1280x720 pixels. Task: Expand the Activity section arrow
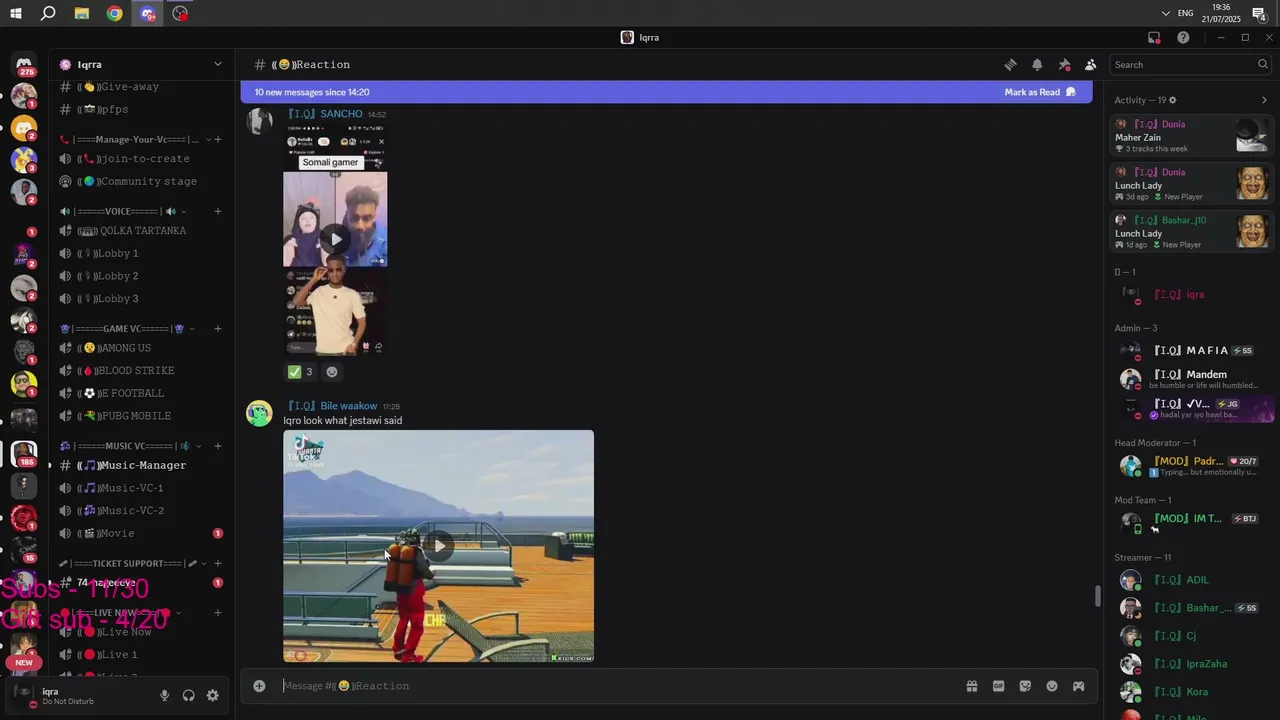(x=1263, y=100)
